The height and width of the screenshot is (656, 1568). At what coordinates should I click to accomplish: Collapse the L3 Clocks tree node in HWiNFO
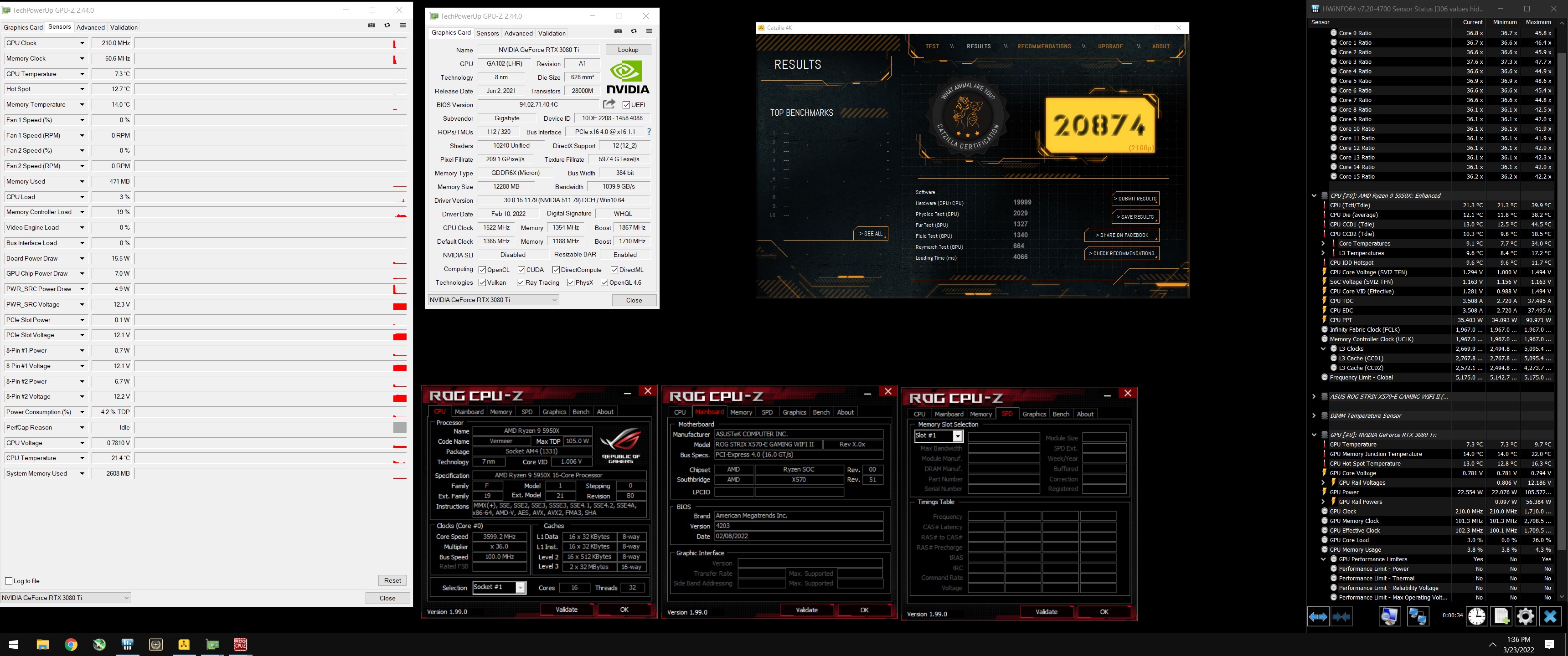tap(1323, 348)
